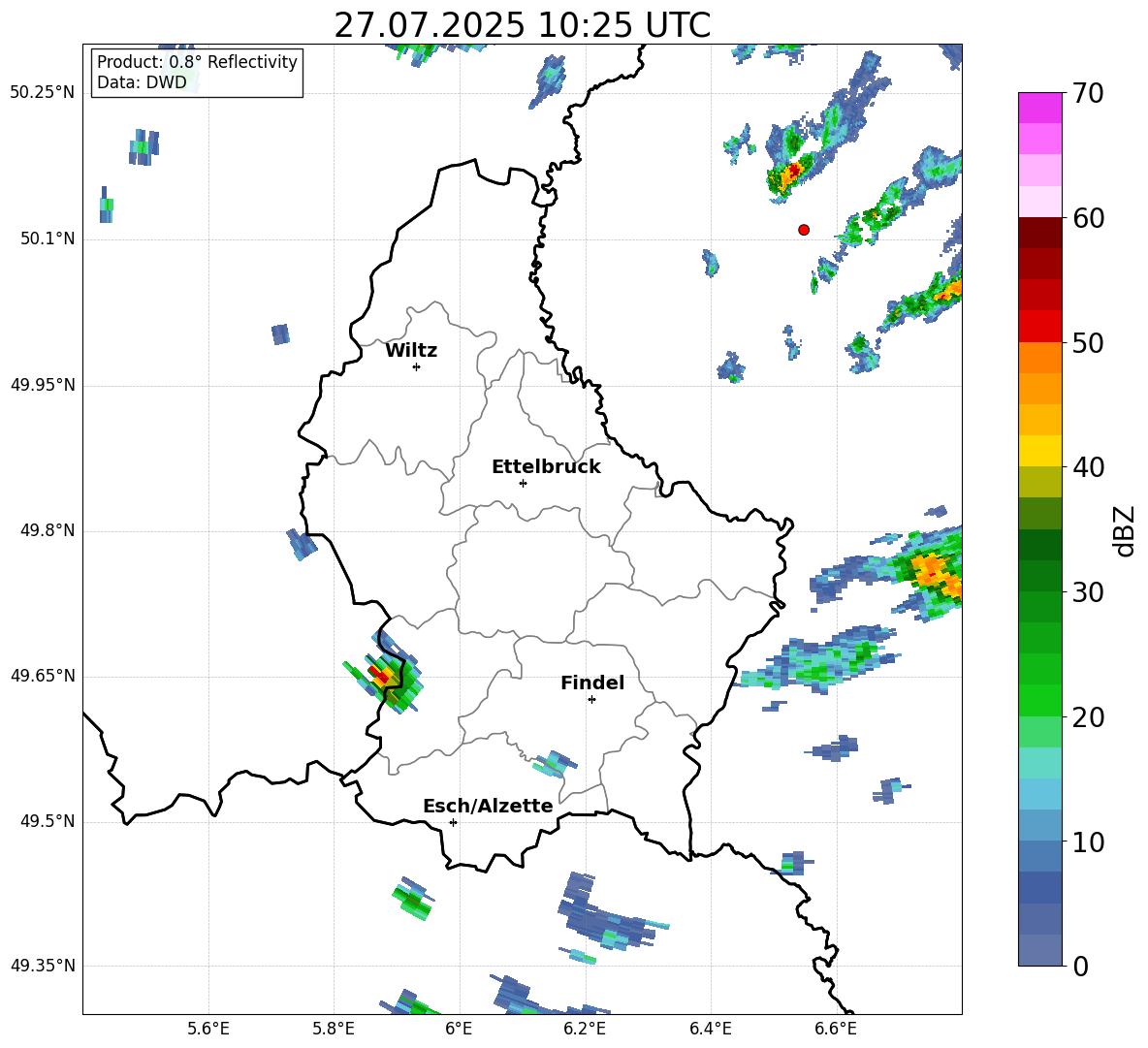The image size is (1148, 1048).
Task: Click the title '27.07.2025 10:25 UTC'
Action: (522, 25)
